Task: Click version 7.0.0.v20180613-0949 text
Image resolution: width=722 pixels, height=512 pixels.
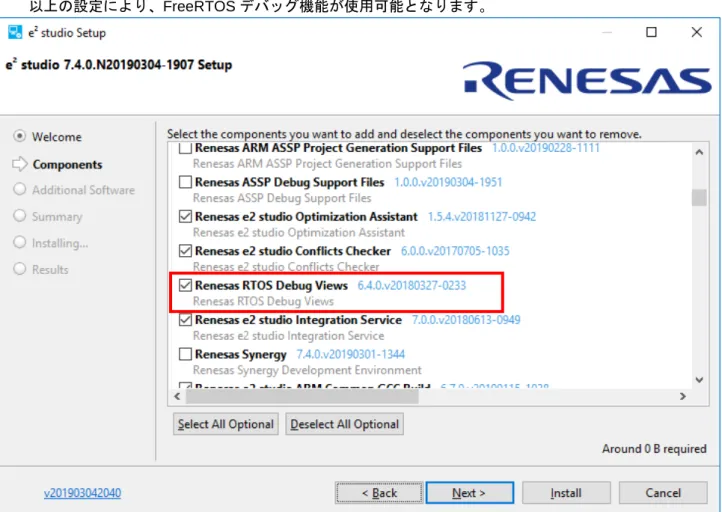Action: click(x=466, y=320)
